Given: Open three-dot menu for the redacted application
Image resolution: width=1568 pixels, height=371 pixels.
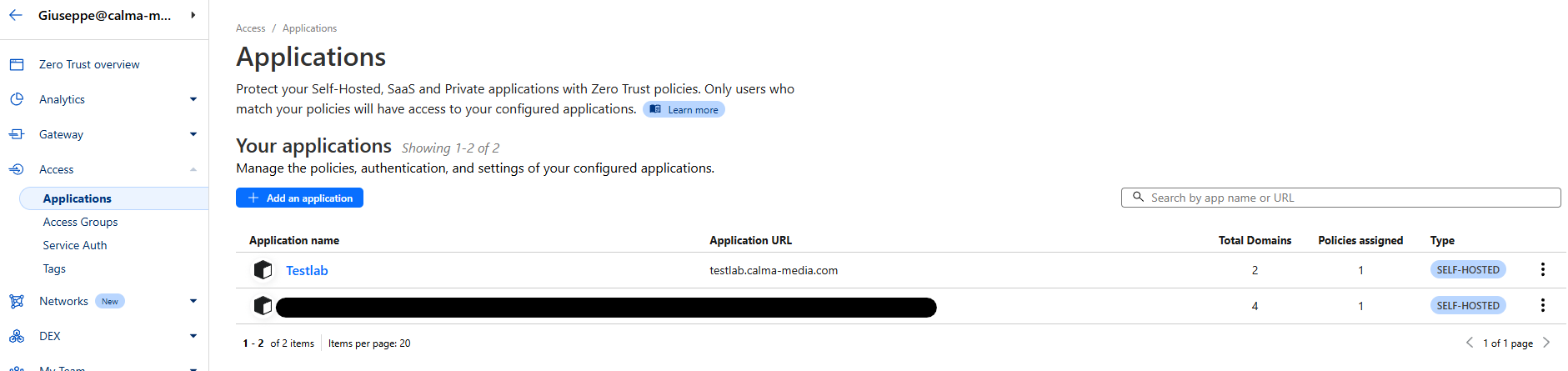Looking at the screenshot, I should coord(1542,305).
